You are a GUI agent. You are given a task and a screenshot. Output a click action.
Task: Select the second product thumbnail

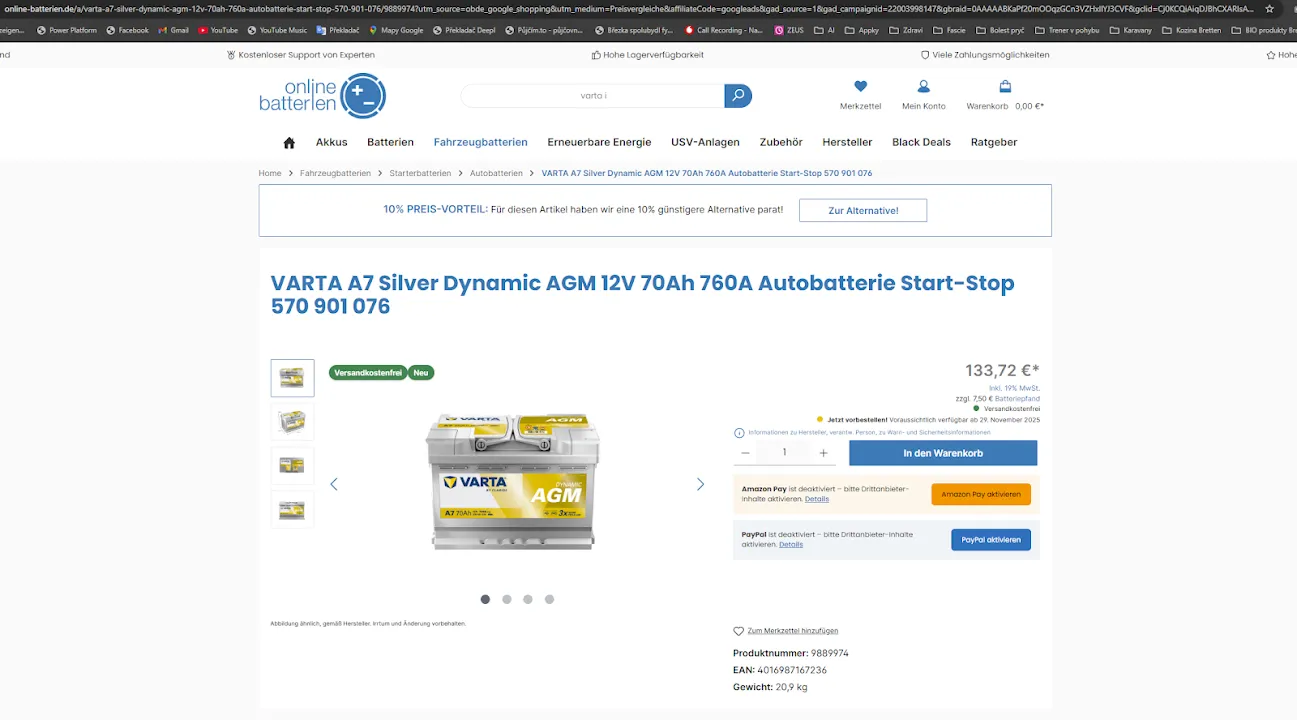pos(292,422)
